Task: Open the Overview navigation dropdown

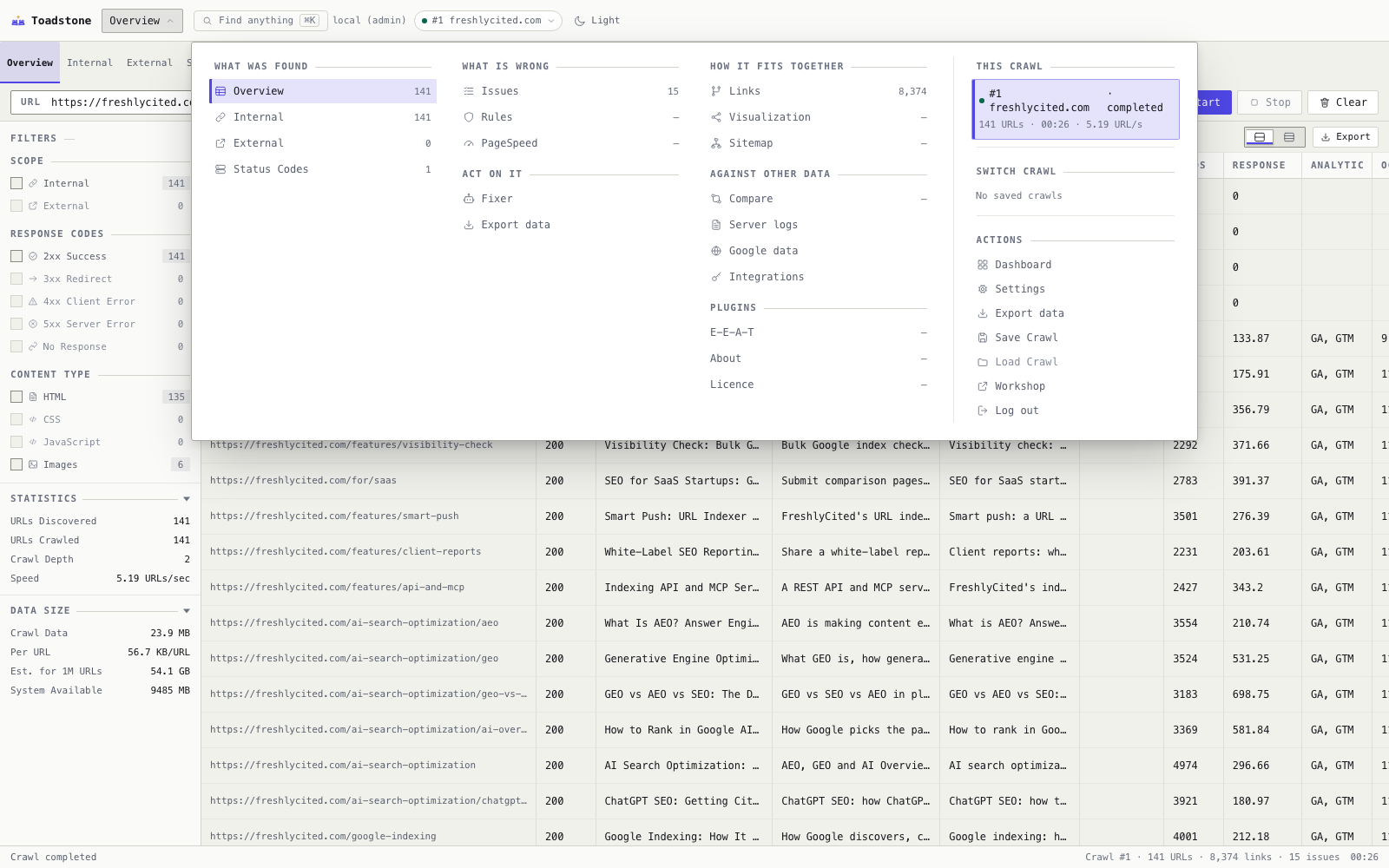Action: tap(142, 21)
